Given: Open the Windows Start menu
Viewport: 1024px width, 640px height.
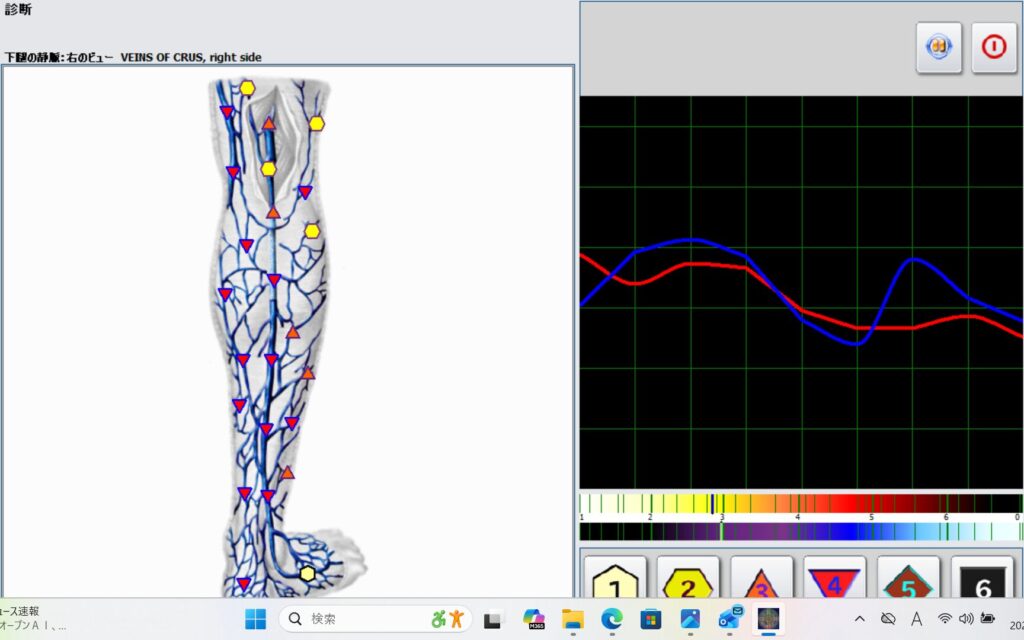Looking at the screenshot, I should pyautogui.click(x=256, y=619).
